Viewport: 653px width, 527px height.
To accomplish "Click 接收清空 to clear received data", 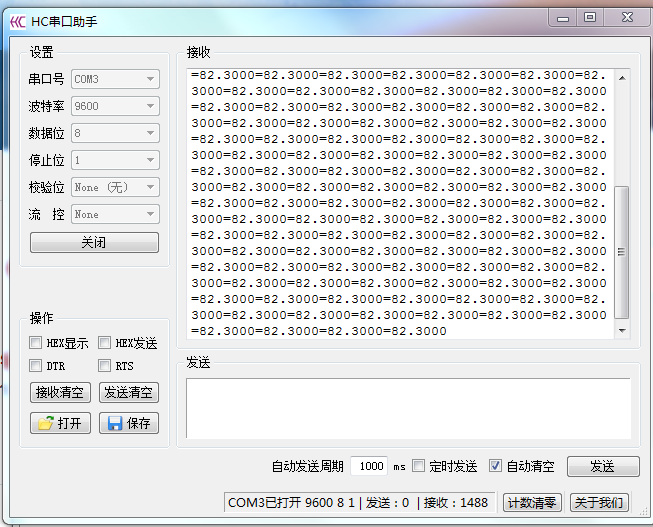I will coord(60,393).
